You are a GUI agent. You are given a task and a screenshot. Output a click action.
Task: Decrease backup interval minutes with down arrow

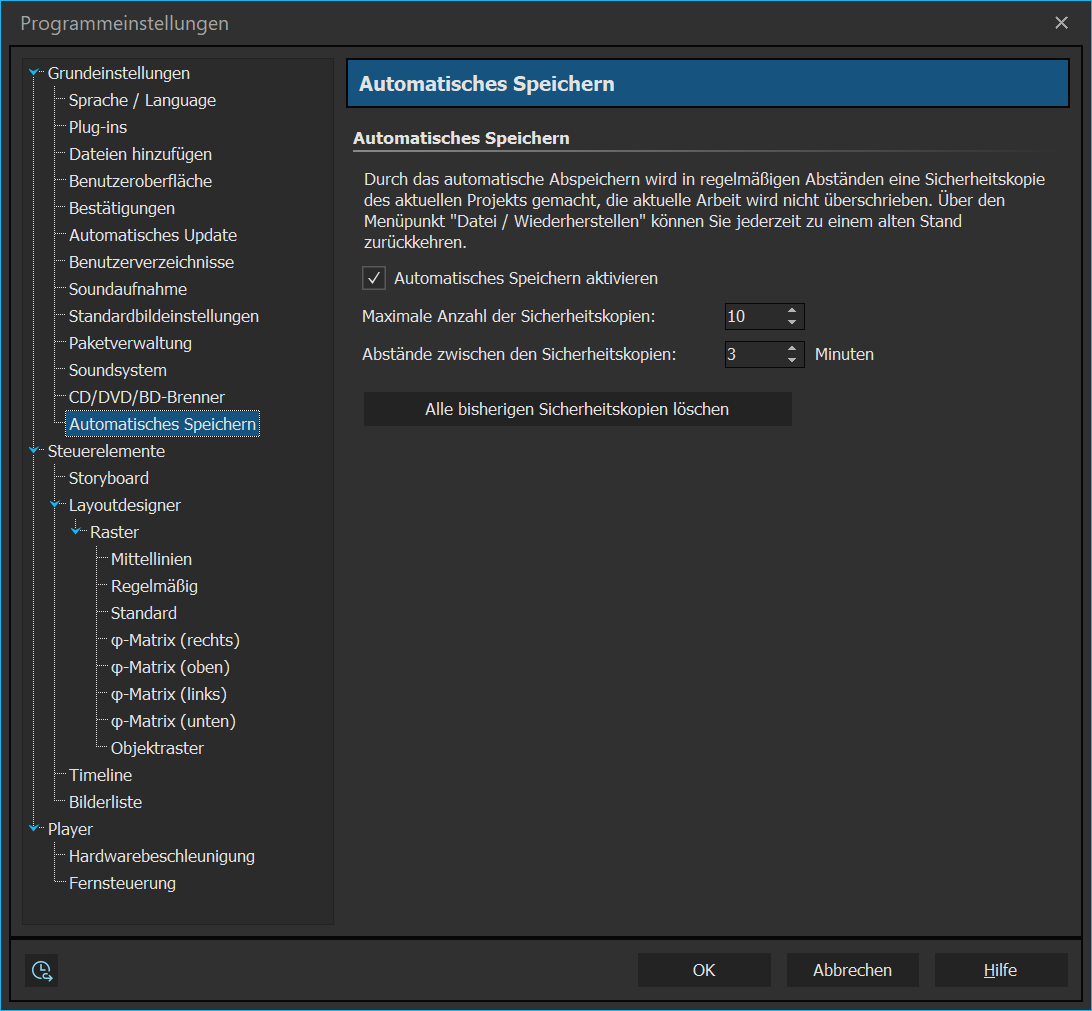click(792, 360)
